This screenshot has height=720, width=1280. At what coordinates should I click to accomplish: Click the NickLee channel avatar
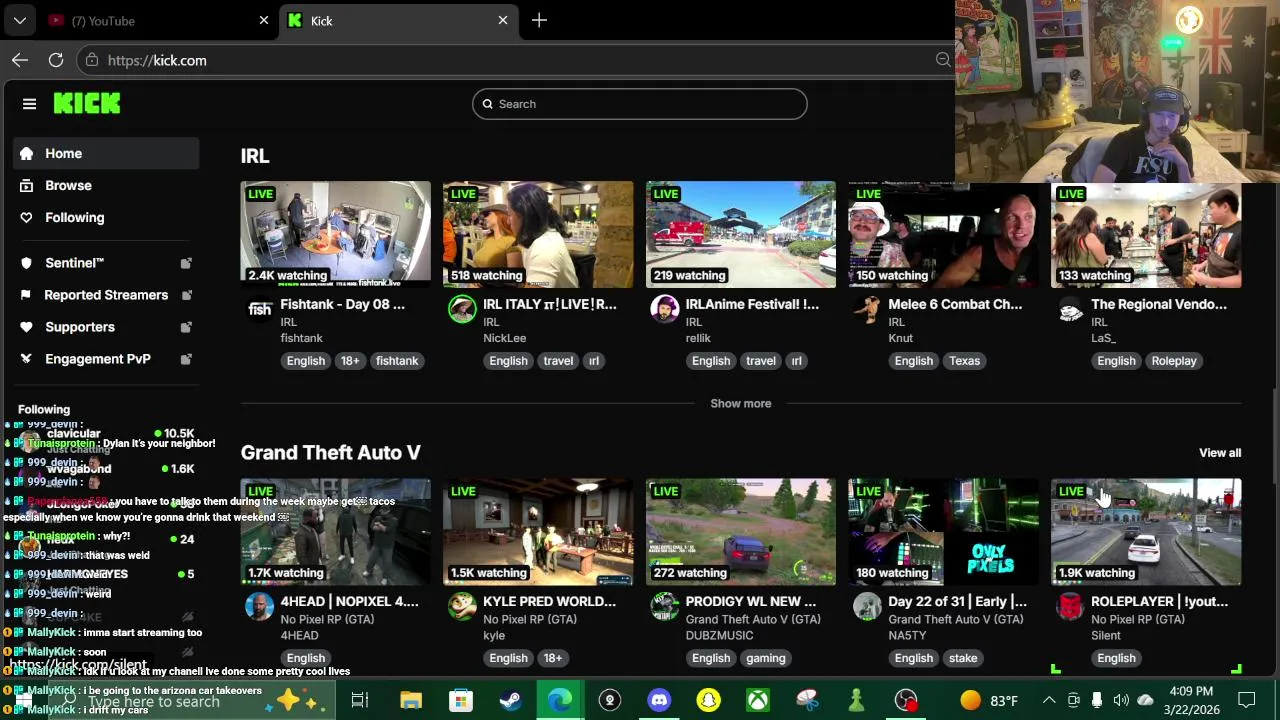click(x=462, y=309)
